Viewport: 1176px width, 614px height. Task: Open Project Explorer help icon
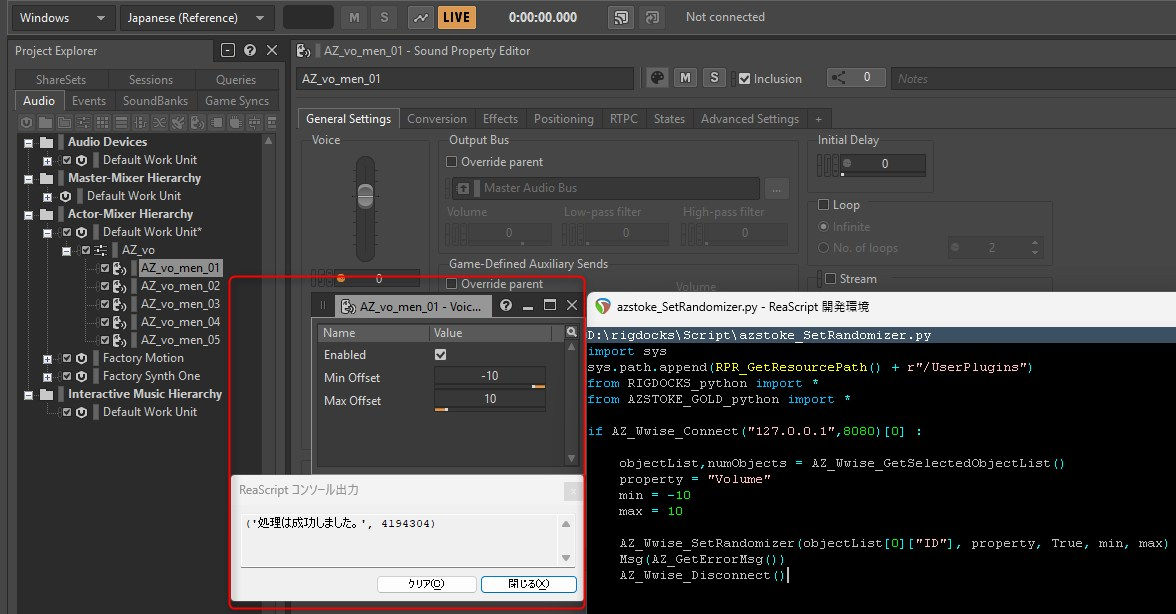250,50
